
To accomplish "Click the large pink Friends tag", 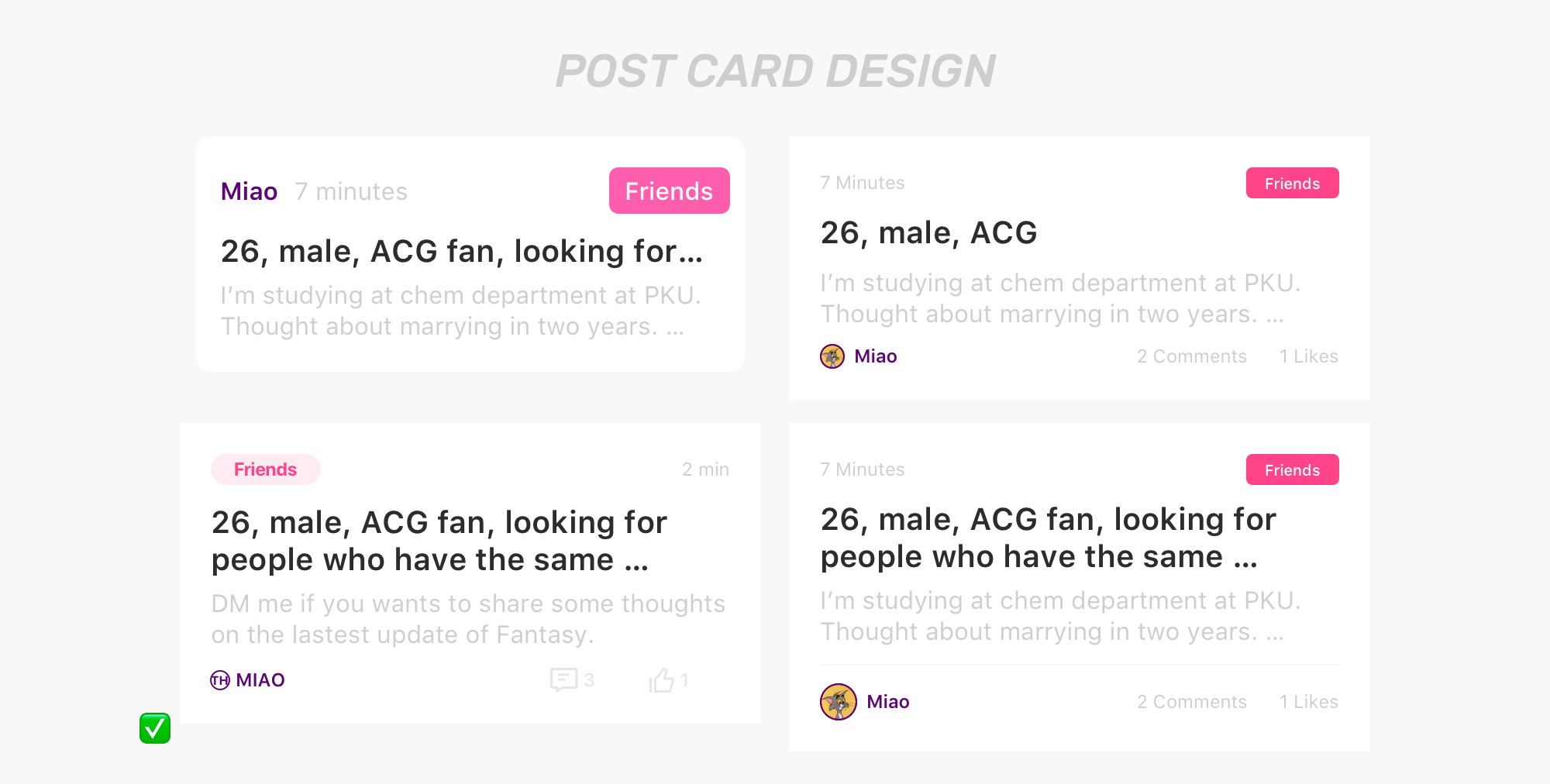I will [x=670, y=191].
